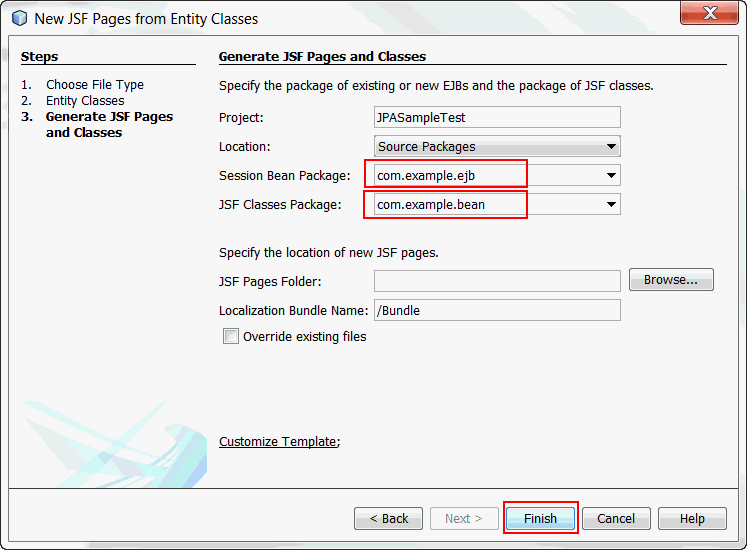Close the New JSF Pages dialog
747x550 pixels.
709,13
